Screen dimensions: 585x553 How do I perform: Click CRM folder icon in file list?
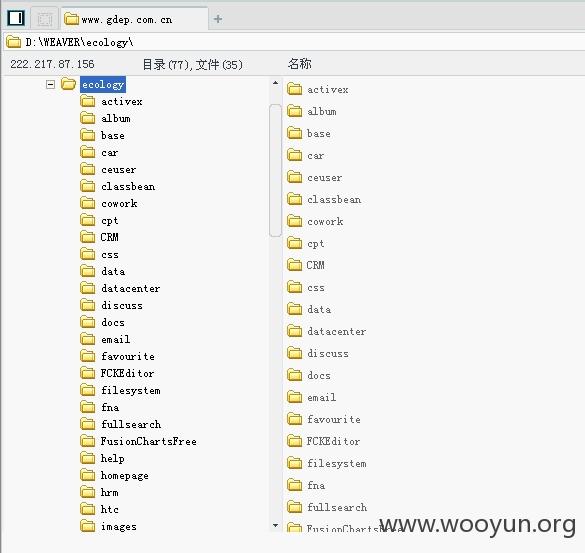(x=295, y=265)
